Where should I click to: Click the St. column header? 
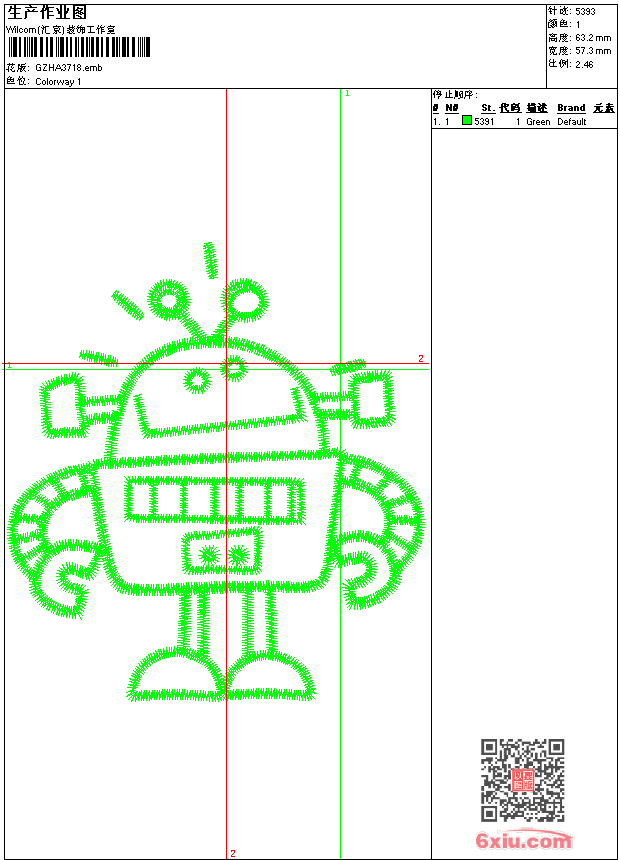click(487, 108)
